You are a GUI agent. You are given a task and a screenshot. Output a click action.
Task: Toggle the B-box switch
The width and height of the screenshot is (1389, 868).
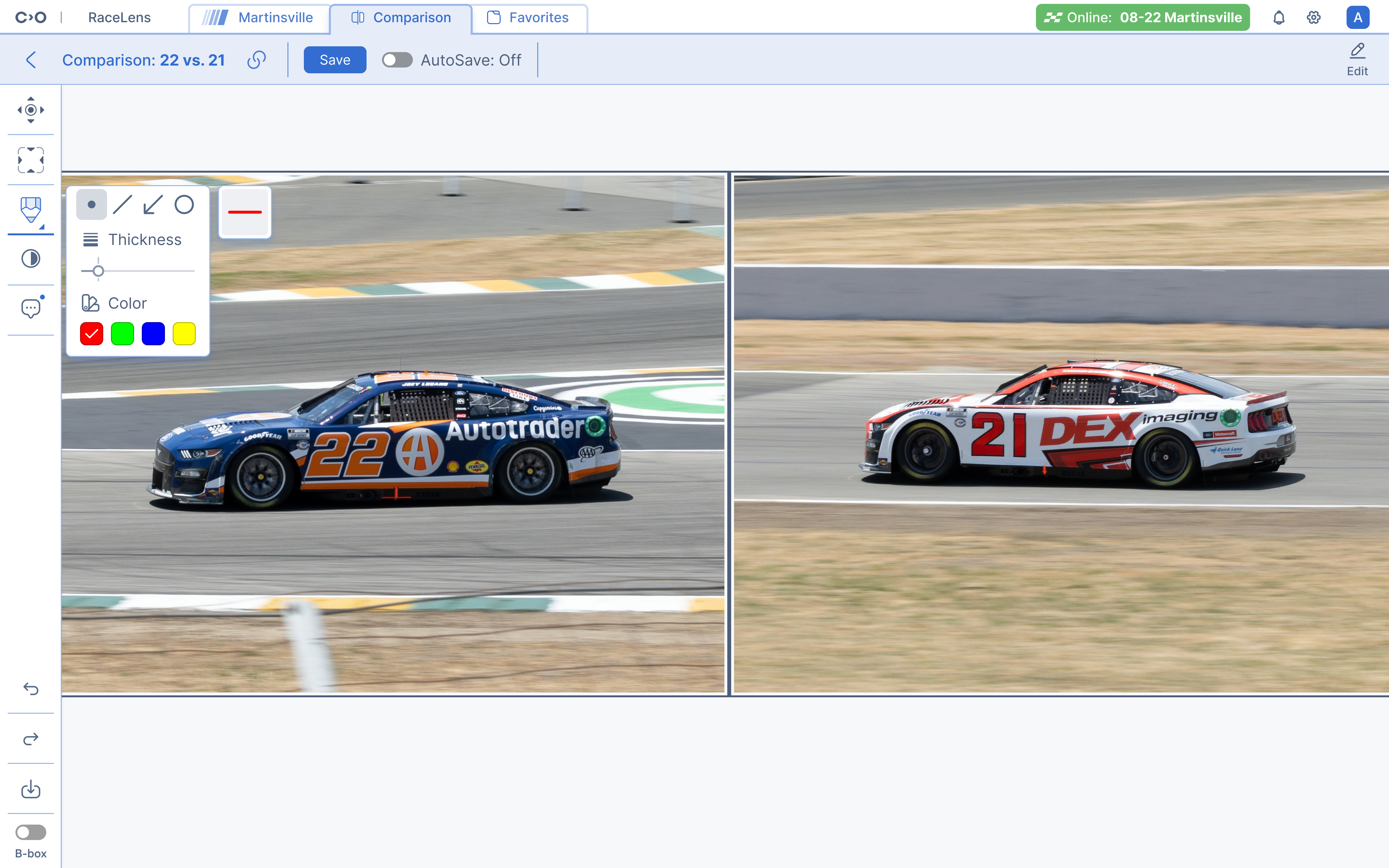click(x=31, y=832)
